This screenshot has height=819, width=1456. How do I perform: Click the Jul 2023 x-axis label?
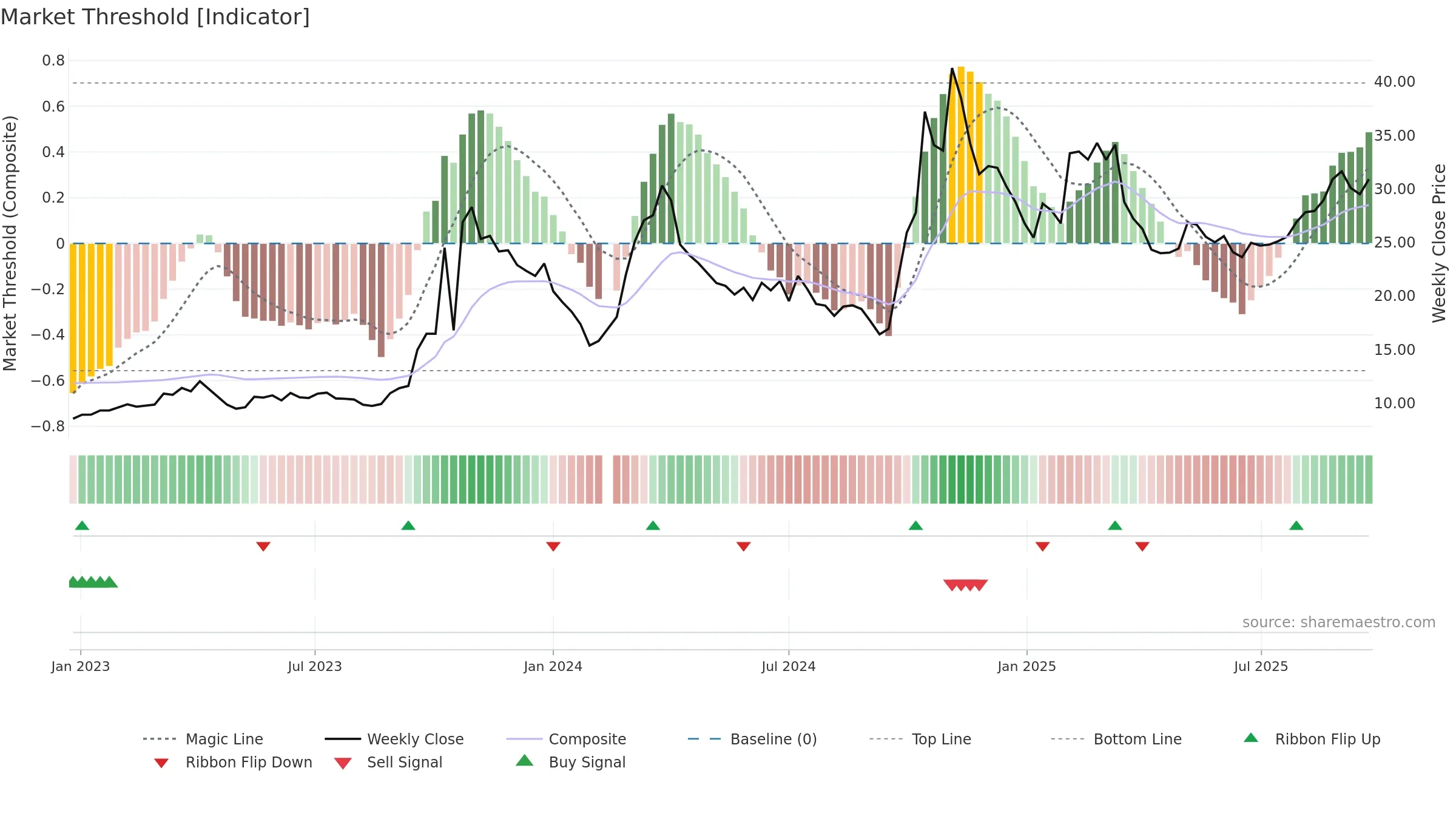point(315,667)
